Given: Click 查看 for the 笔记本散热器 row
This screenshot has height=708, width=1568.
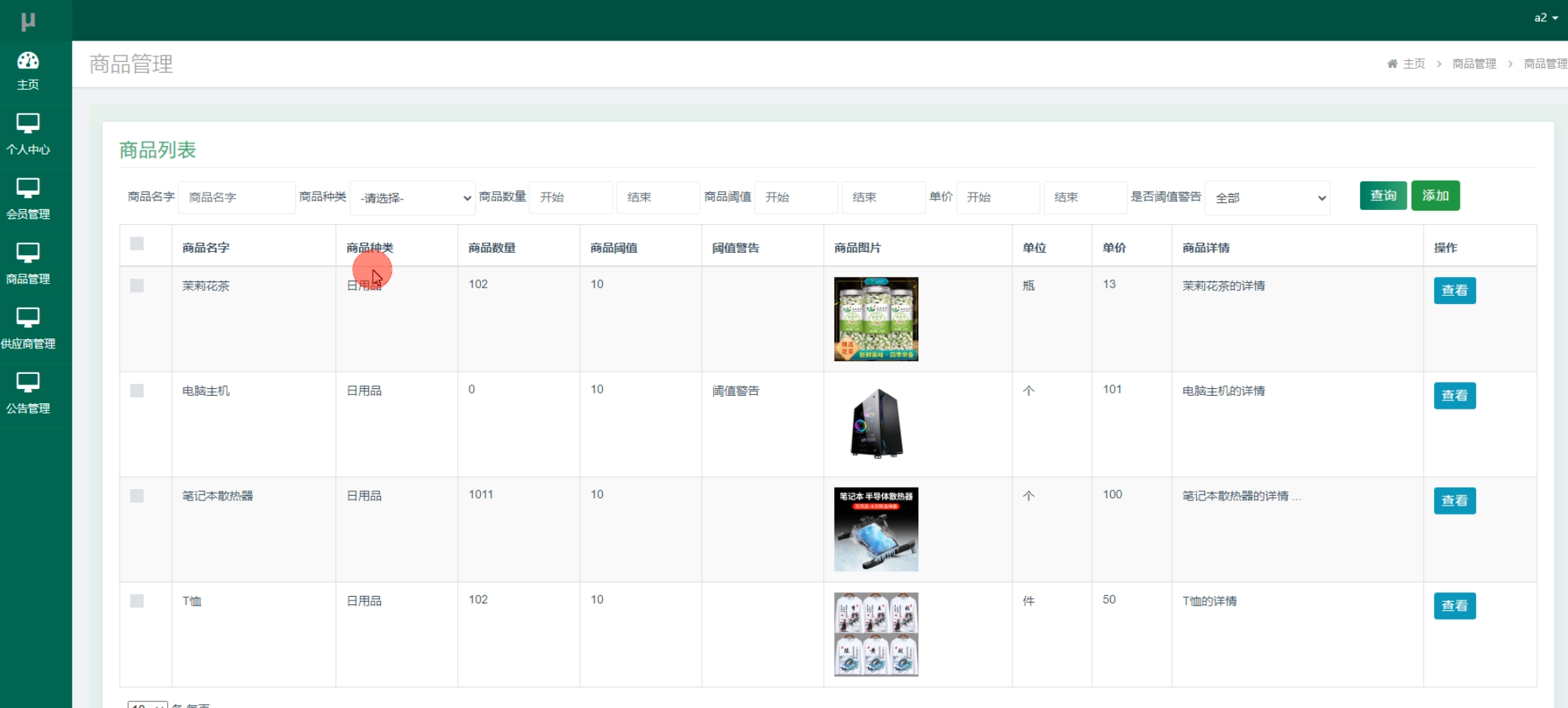Looking at the screenshot, I should coord(1454,500).
